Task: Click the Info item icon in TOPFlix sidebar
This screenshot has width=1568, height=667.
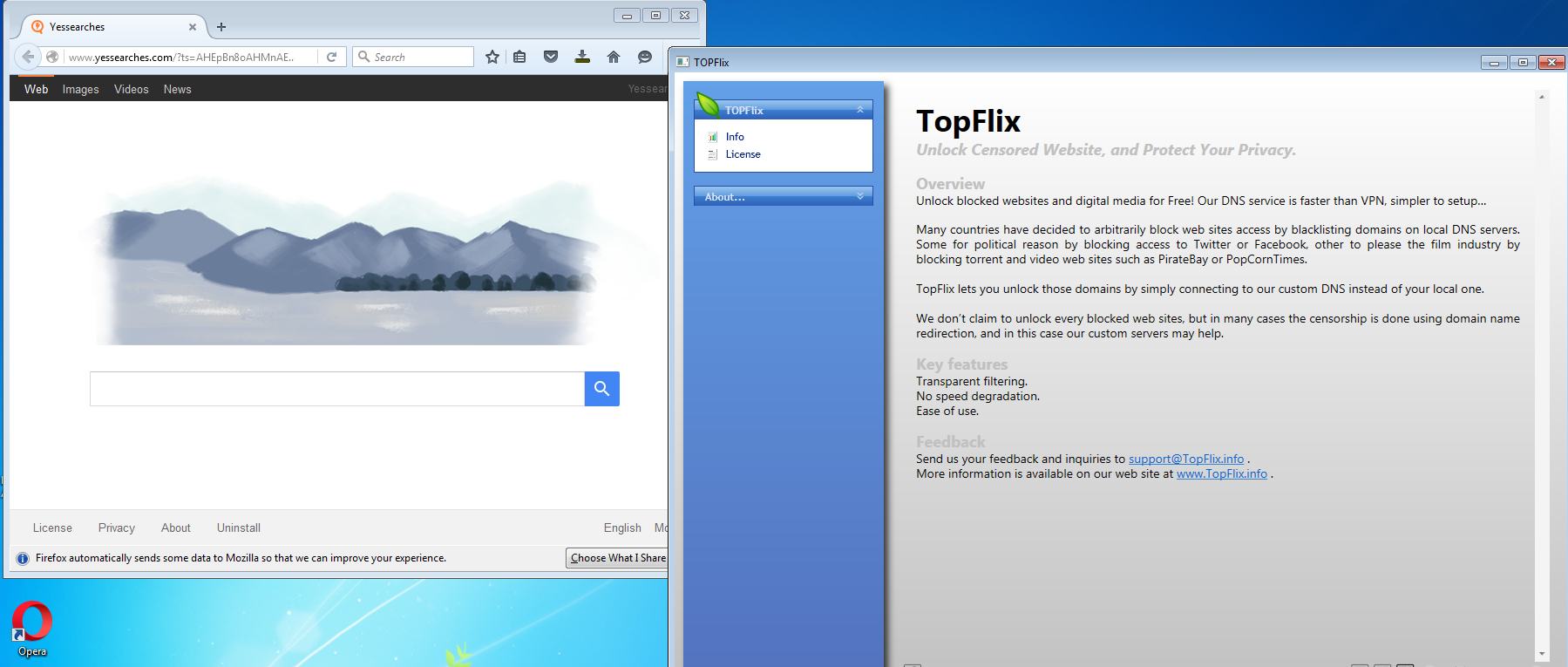Action: tap(713, 137)
